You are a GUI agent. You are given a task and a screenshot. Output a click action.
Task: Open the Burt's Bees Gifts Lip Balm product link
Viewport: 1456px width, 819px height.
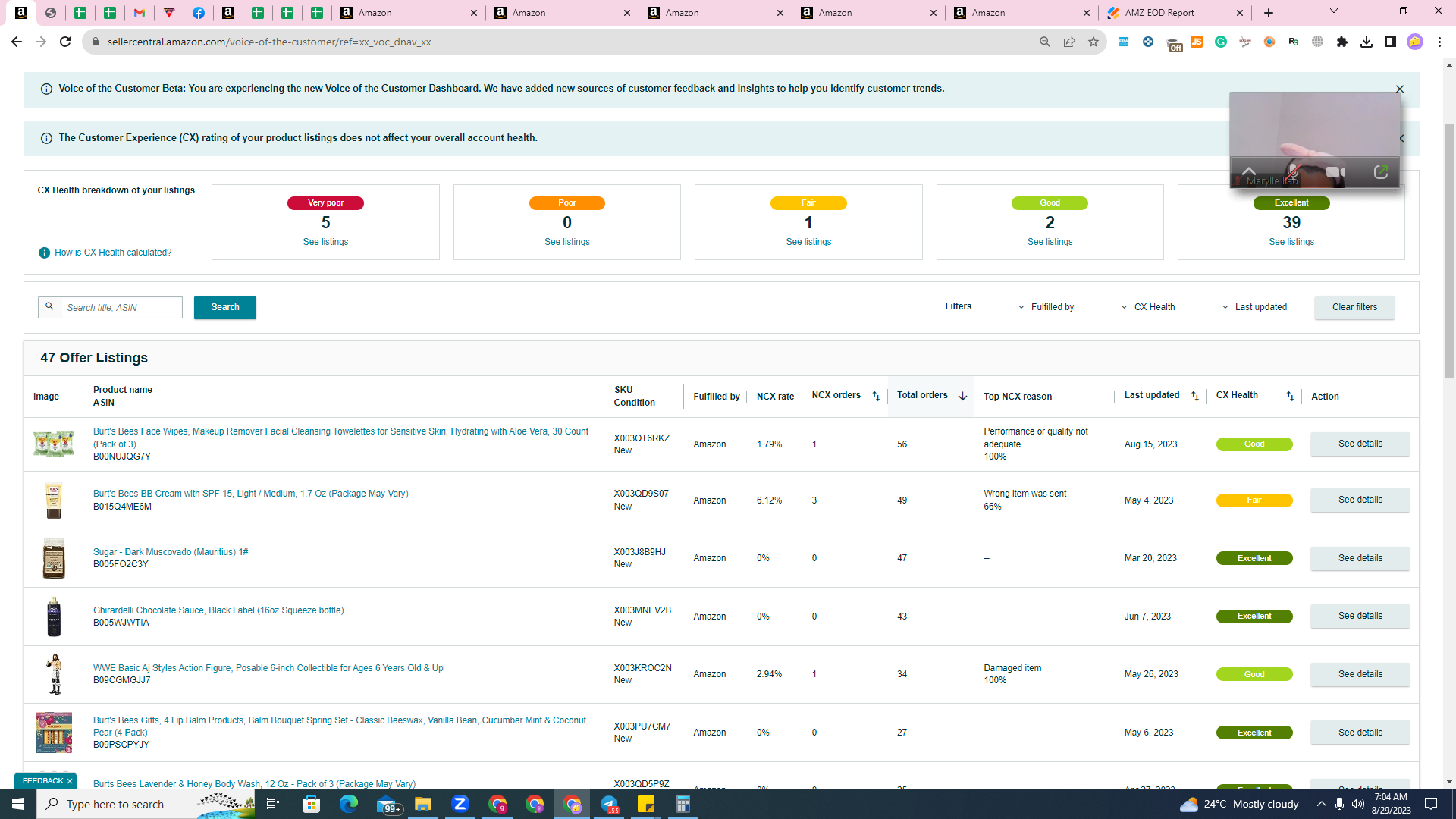point(340,726)
